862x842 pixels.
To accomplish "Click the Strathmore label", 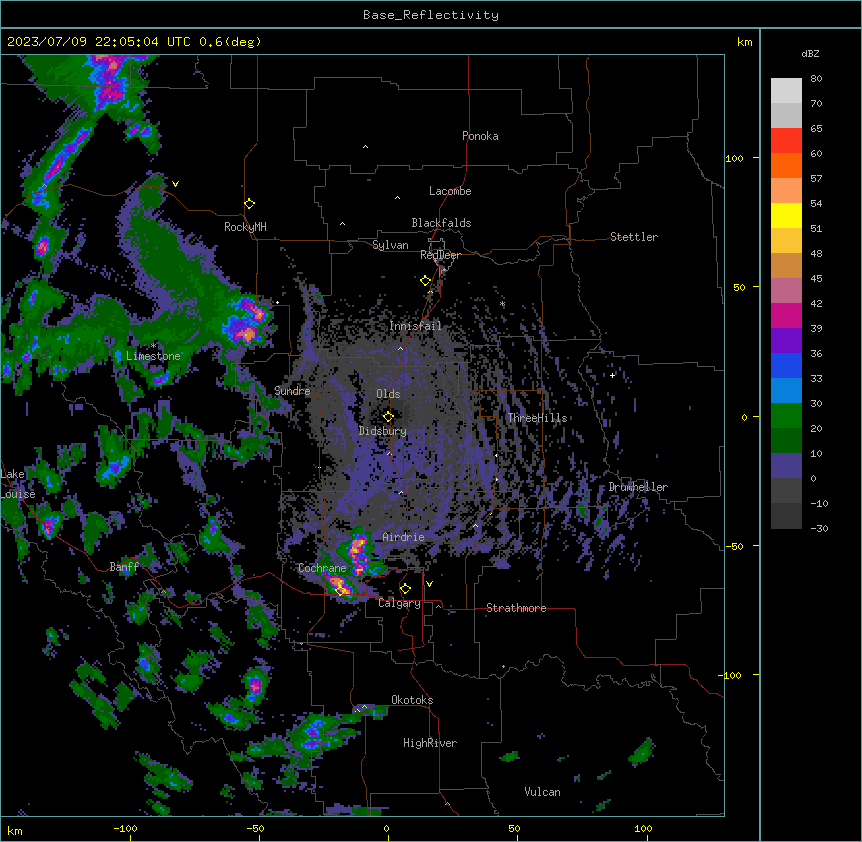I will tap(516, 608).
